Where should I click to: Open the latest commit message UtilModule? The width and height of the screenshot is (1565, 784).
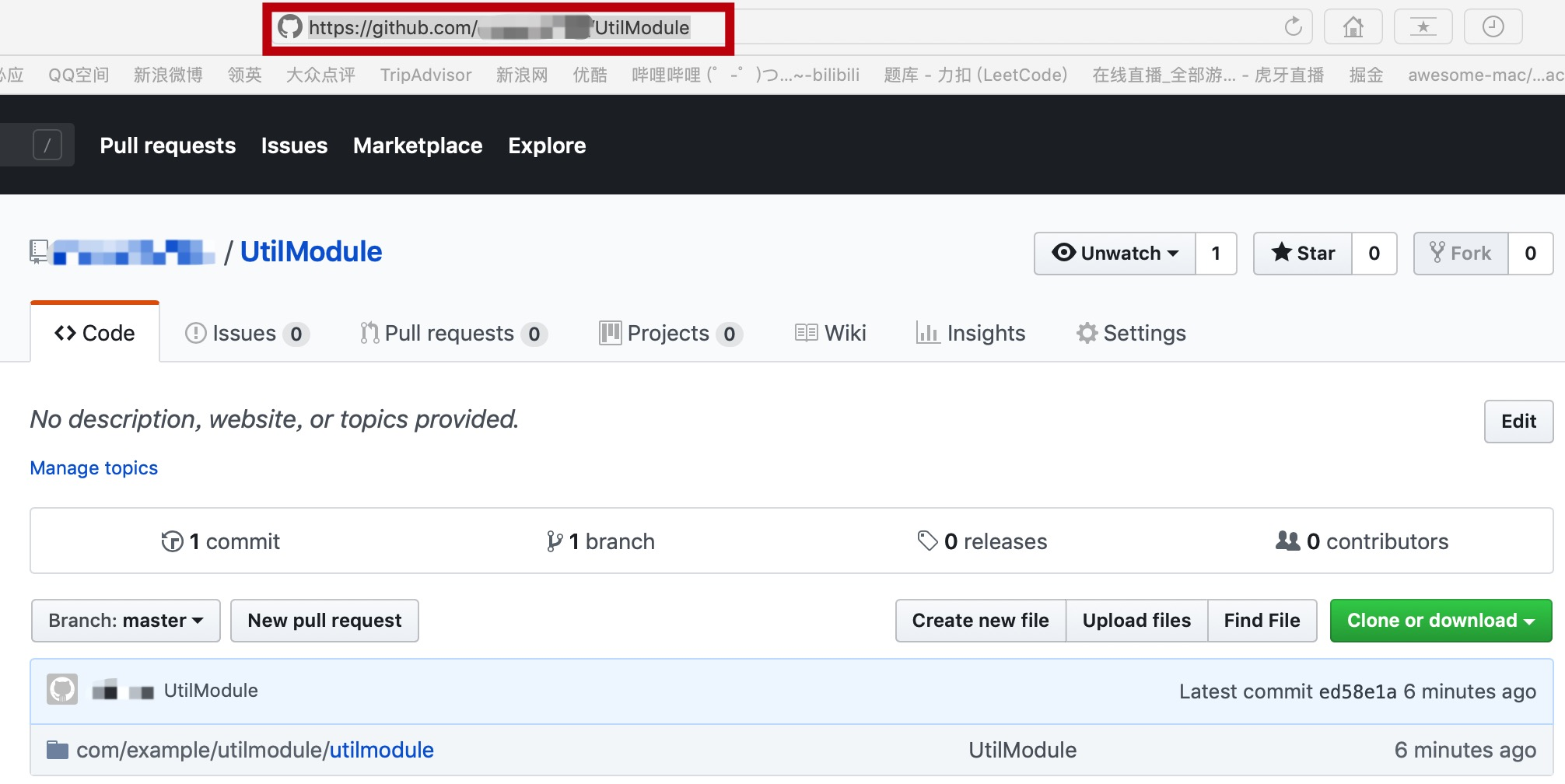click(x=211, y=691)
